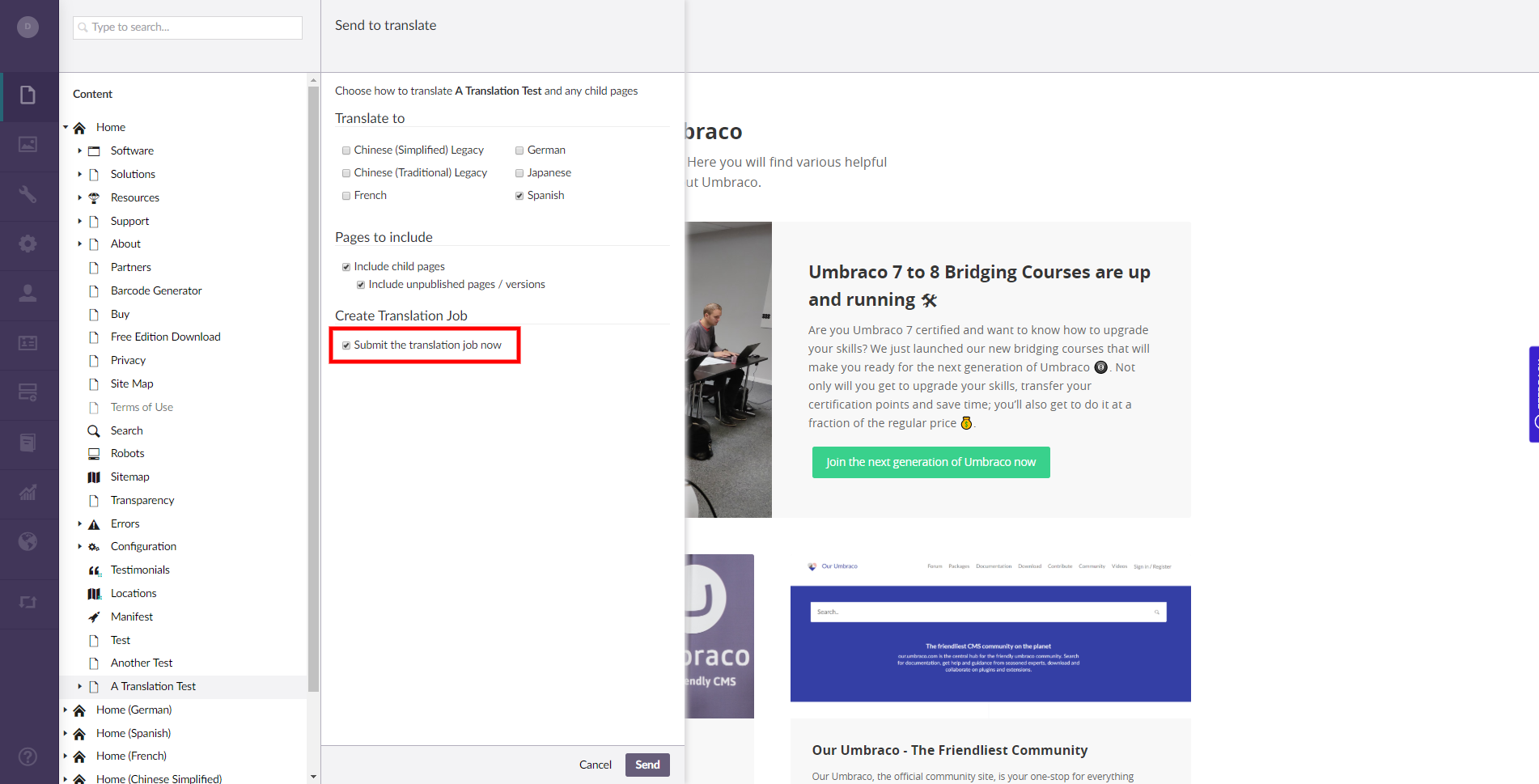Select Barcode Generator in content tree

(x=156, y=290)
